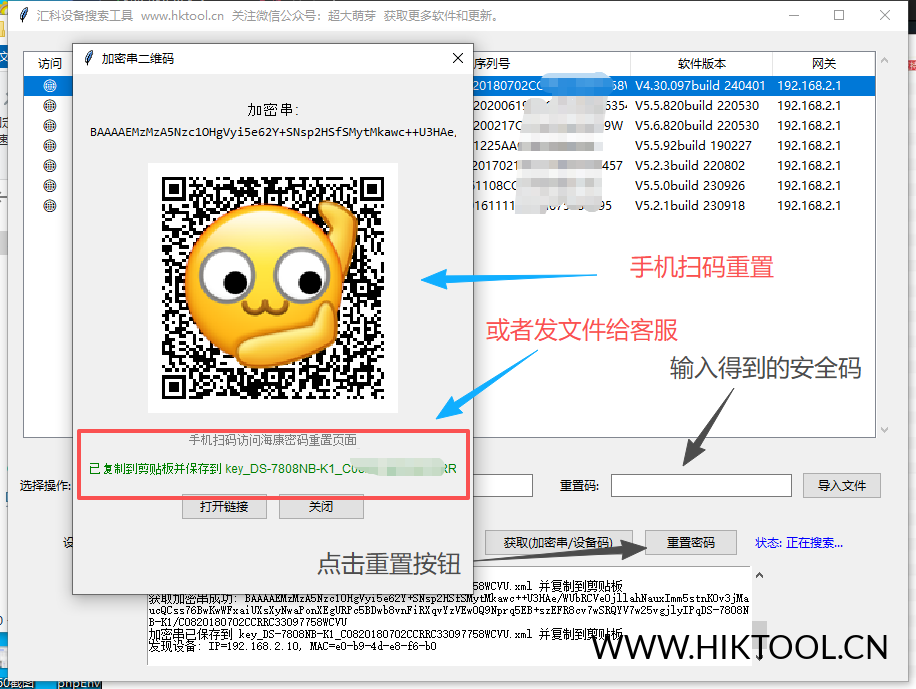
Task: Click the feather icon in QR dialog title
Action: coord(89,58)
